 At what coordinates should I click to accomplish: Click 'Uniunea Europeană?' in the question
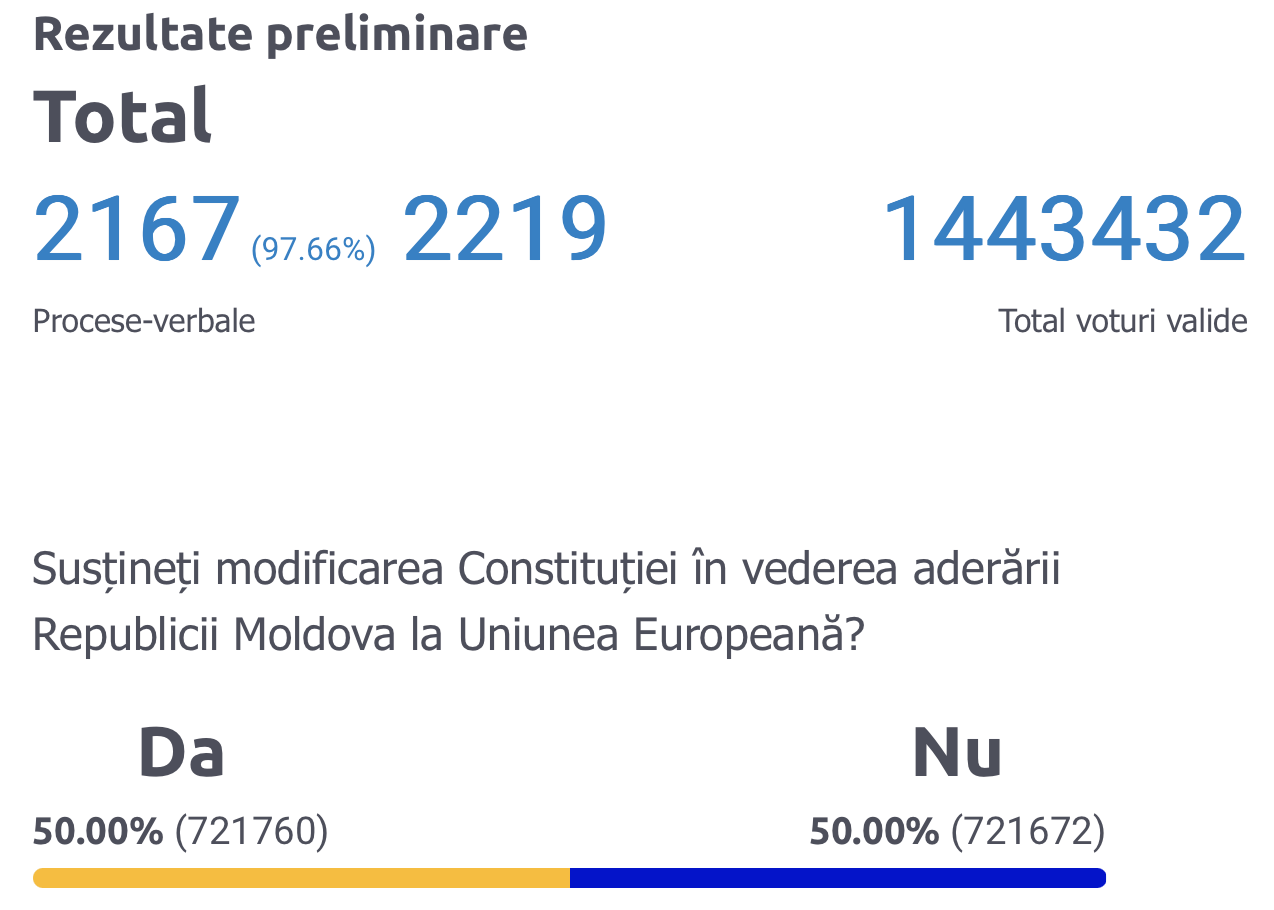(658, 635)
